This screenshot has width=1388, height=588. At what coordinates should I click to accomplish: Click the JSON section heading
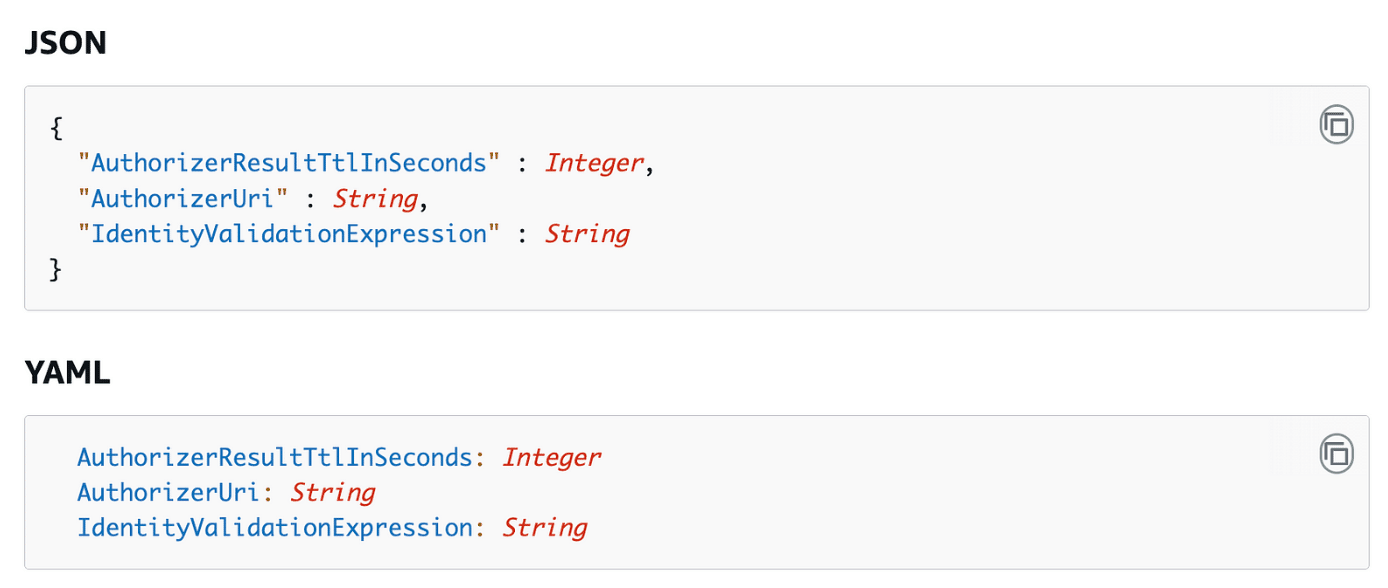(65, 43)
